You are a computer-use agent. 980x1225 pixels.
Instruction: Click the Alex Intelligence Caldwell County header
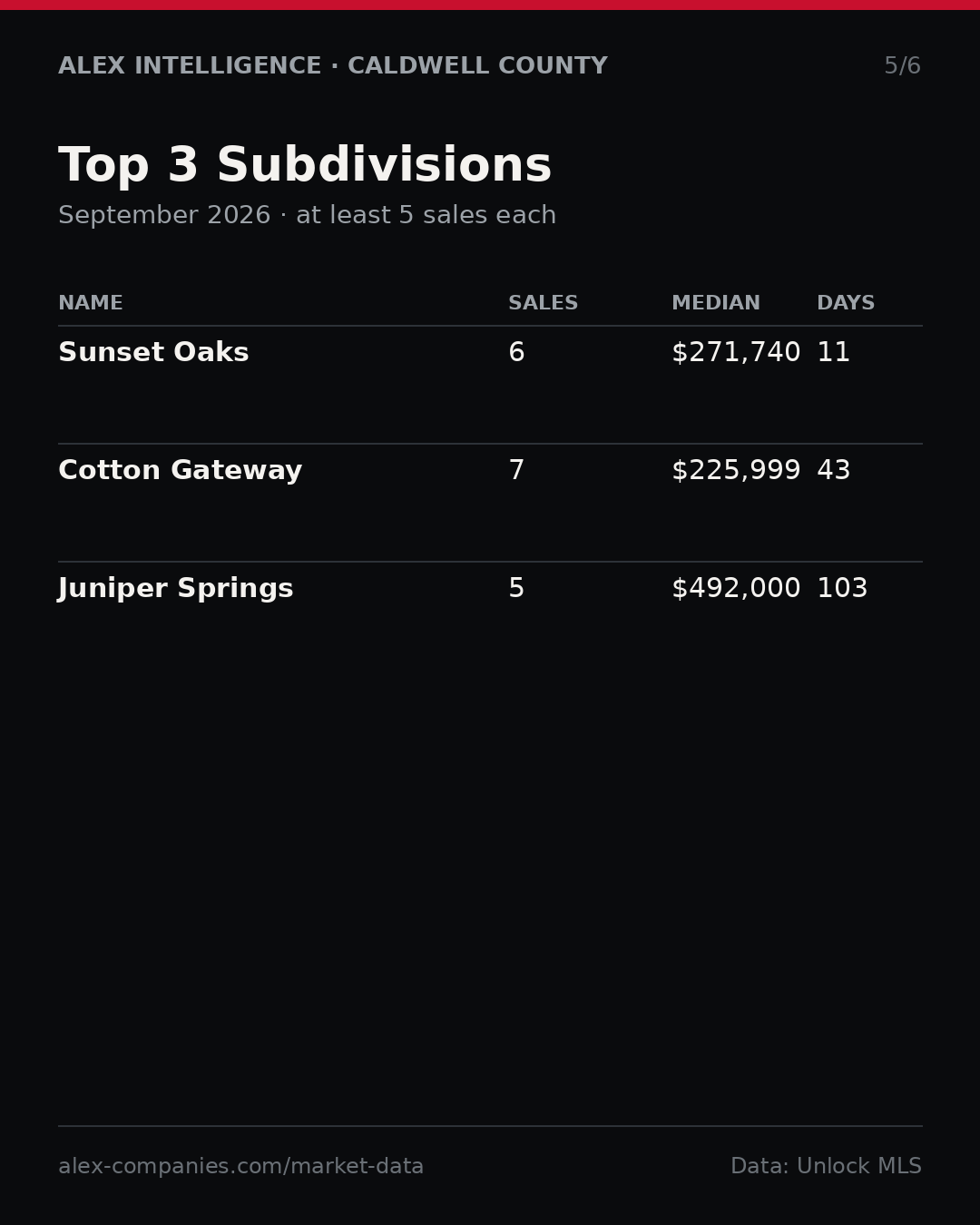pos(333,66)
